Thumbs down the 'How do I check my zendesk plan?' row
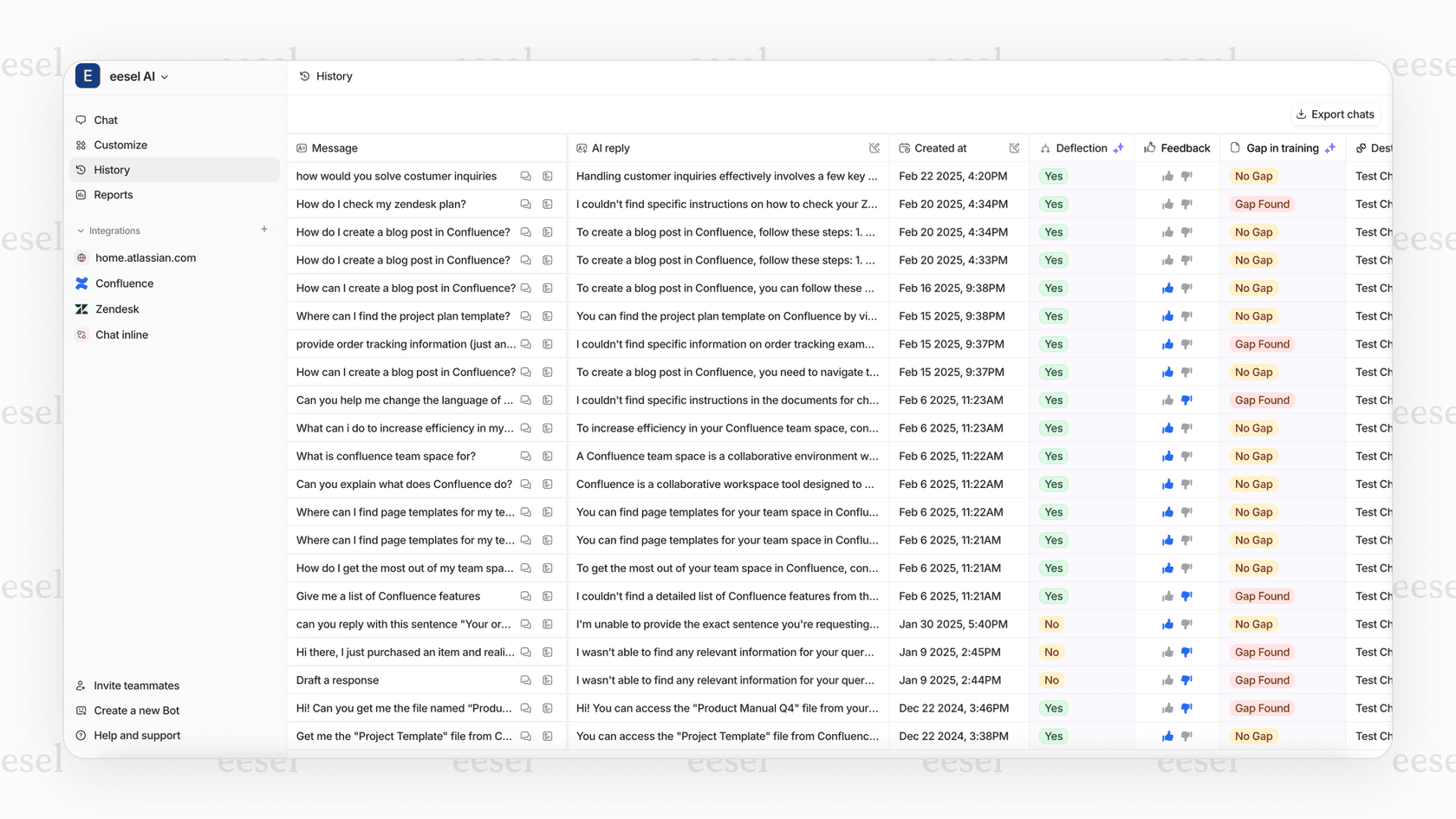This screenshot has height=819, width=1456. click(1186, 205)
